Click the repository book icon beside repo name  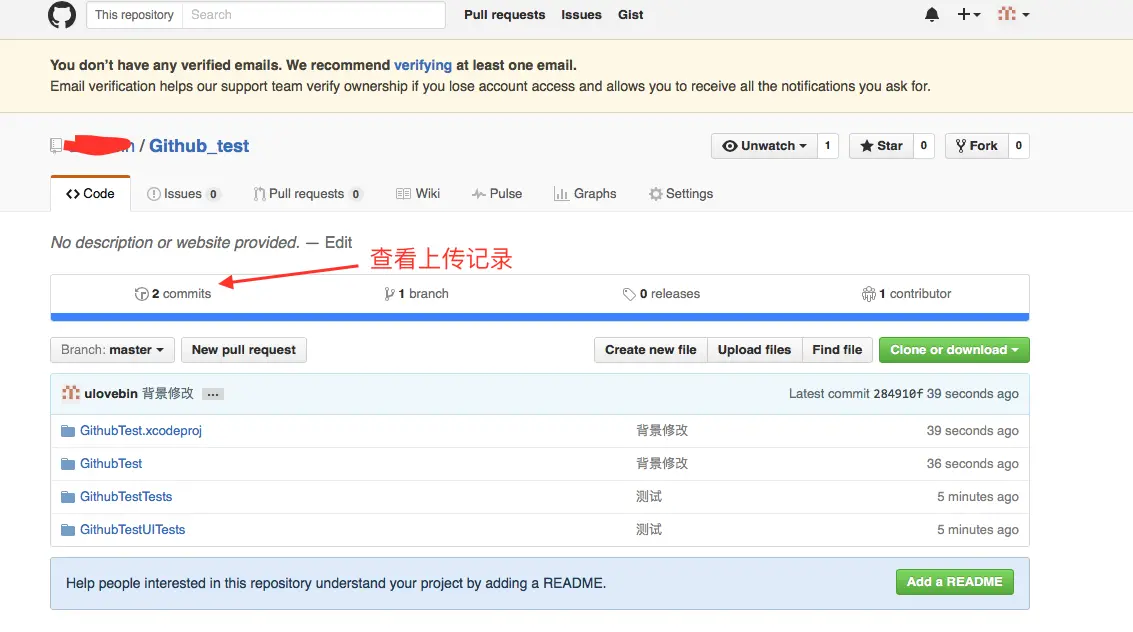coord(56,146)
